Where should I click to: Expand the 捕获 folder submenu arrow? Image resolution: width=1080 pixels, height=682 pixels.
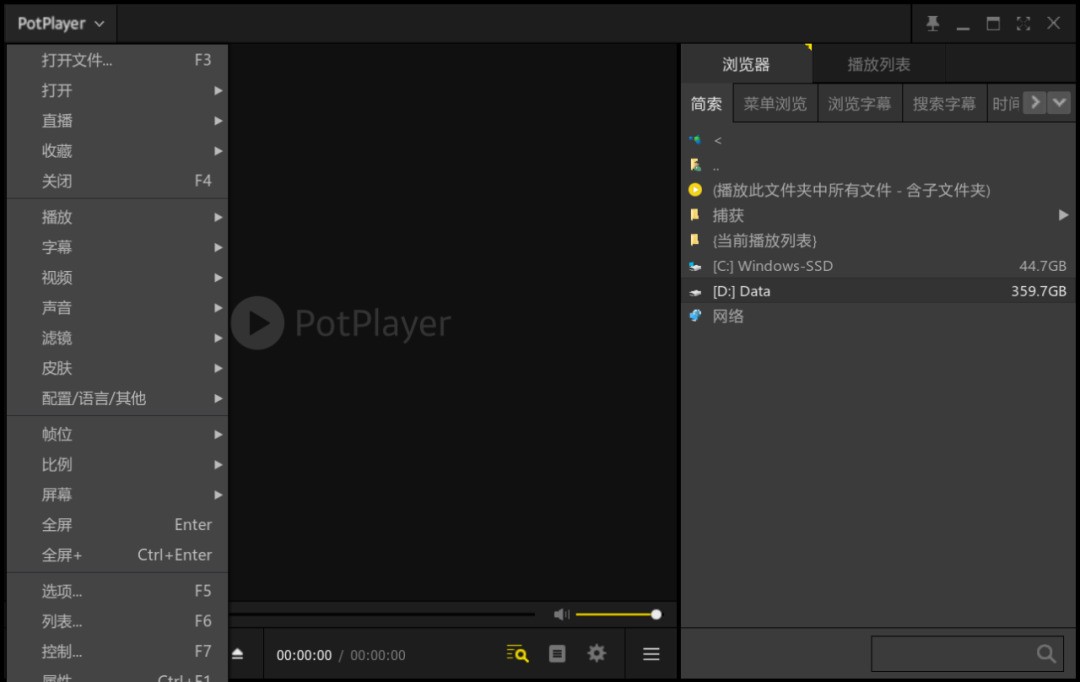[x=1063, y=216]
